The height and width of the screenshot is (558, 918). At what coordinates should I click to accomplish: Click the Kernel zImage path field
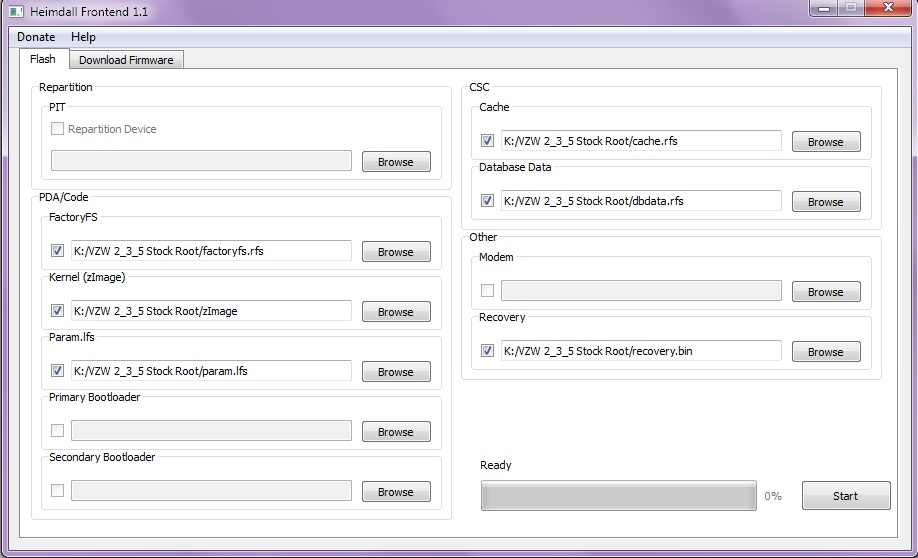(211, 311)
